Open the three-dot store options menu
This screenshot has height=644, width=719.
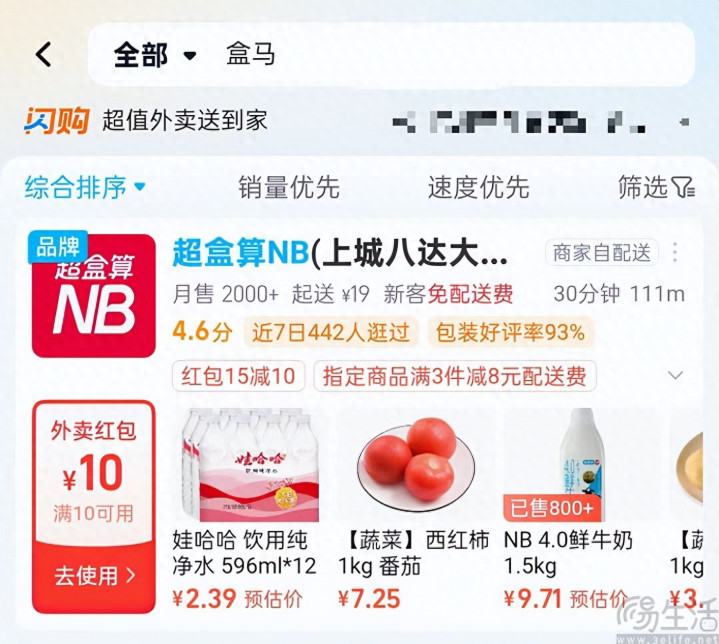tap(675, 252)
